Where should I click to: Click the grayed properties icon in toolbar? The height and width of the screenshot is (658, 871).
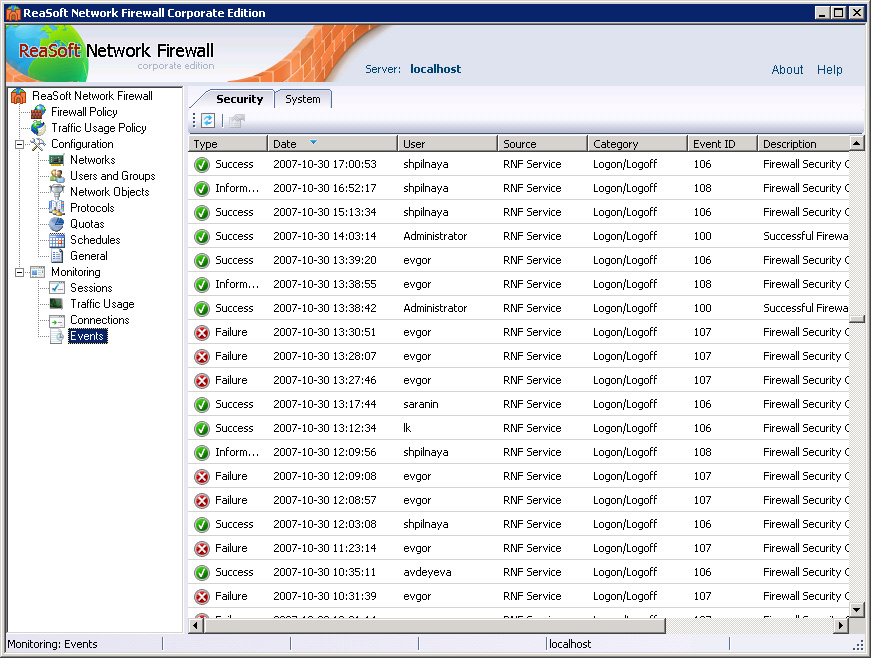coord(237,120)
